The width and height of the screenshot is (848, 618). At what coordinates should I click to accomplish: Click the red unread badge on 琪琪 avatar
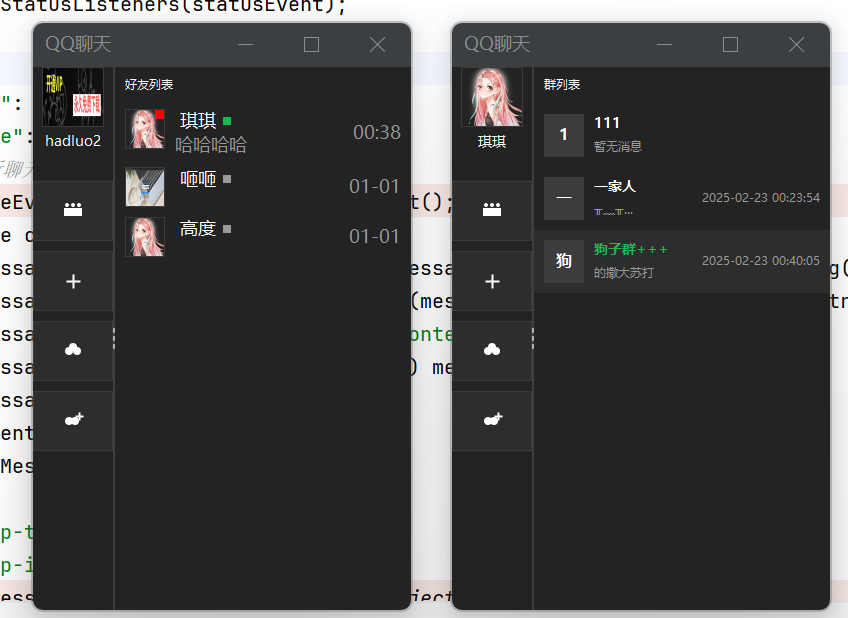pyautogui.click(x=160, y=114)
